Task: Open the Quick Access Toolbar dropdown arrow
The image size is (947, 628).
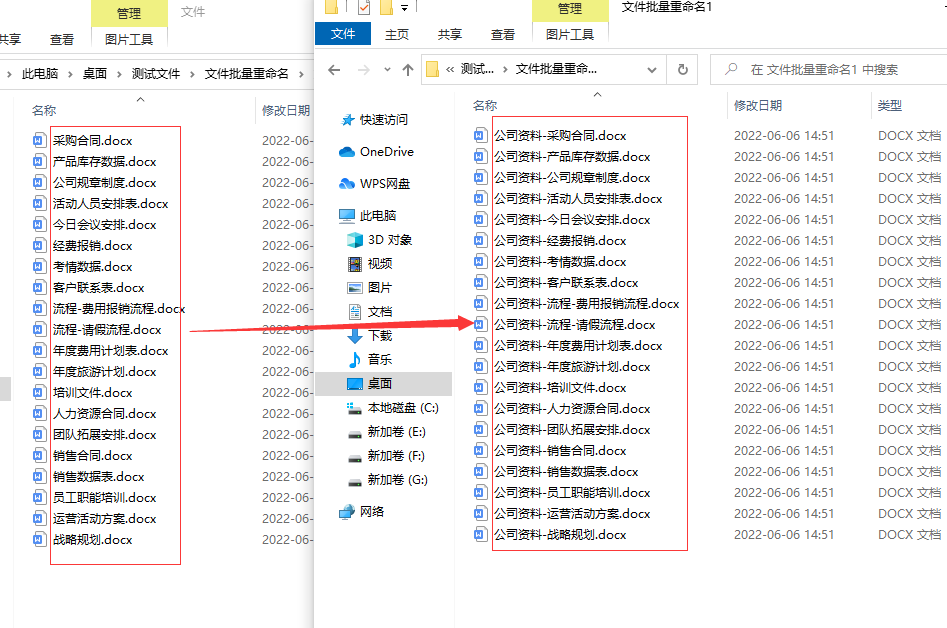Action: click(x=404, y=7)
